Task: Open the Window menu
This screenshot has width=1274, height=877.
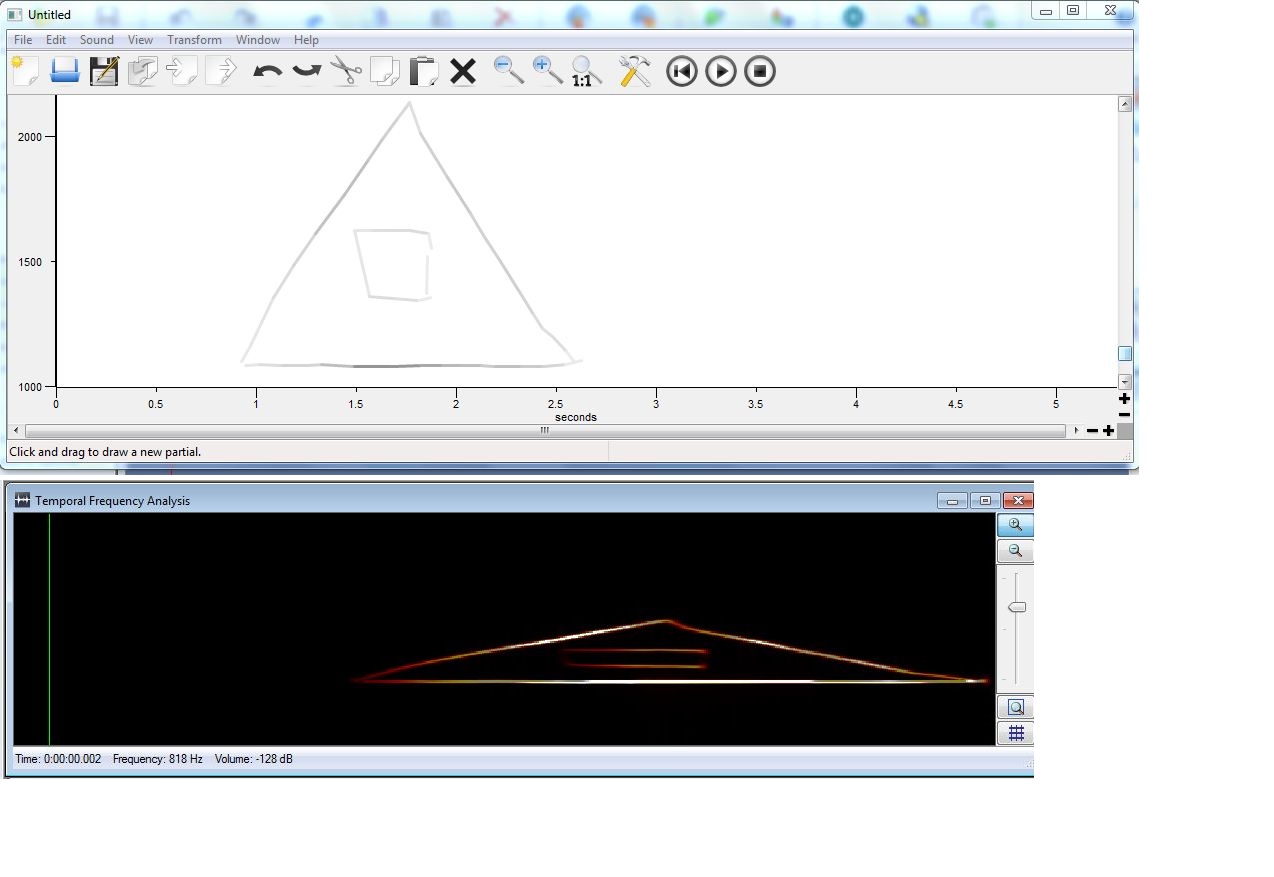Action: click(258, 40)
